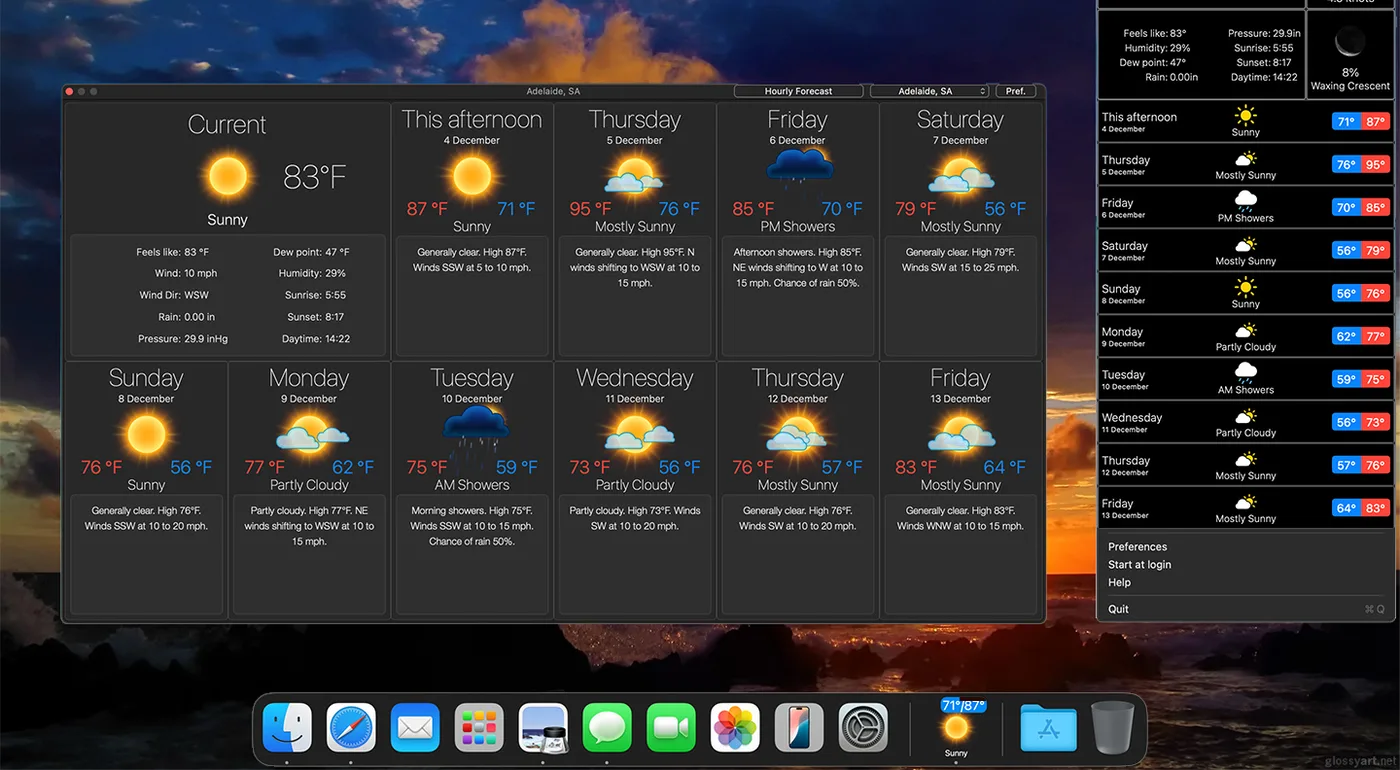The width and height of the screenshot is (1400, 770).
Task: Click This afternoon sun icon in window
Action: (472, 177)
